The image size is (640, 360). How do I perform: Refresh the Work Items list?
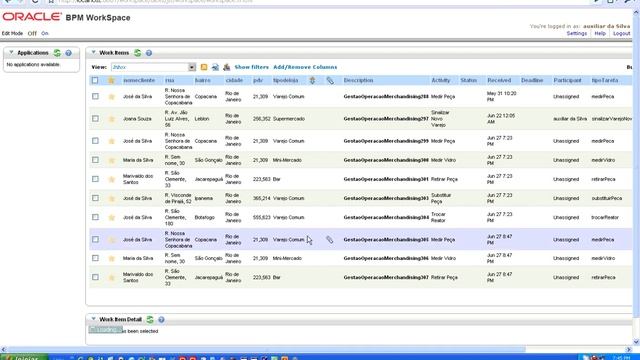[138, 53]
